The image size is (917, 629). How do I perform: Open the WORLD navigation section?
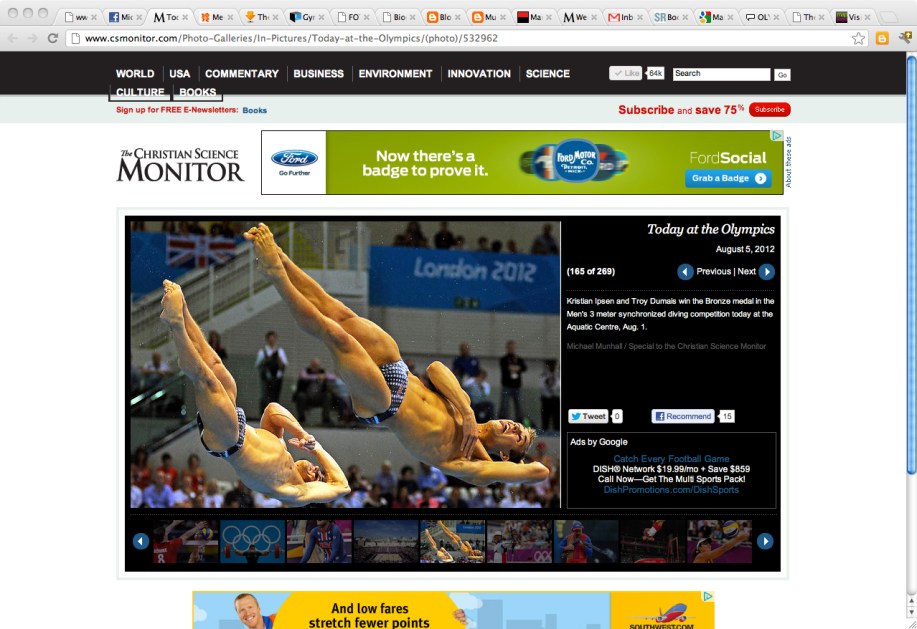click(x=135, y=74)
